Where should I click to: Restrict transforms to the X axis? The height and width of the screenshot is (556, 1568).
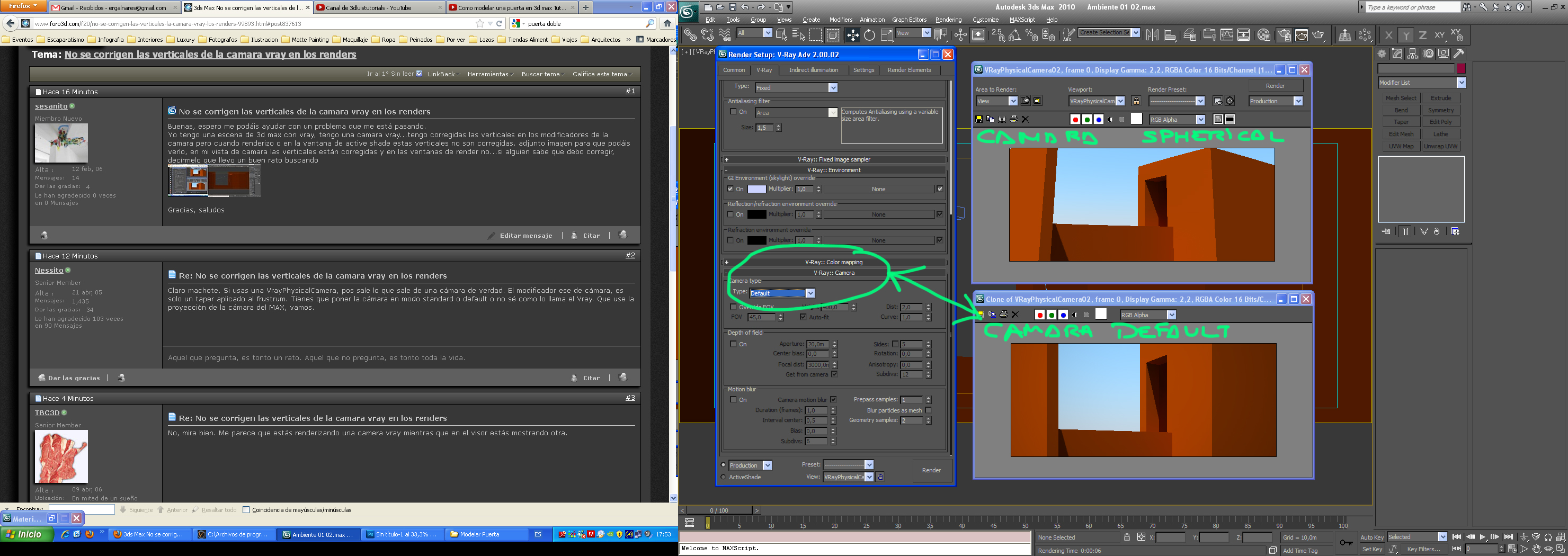click(1388, 35)
